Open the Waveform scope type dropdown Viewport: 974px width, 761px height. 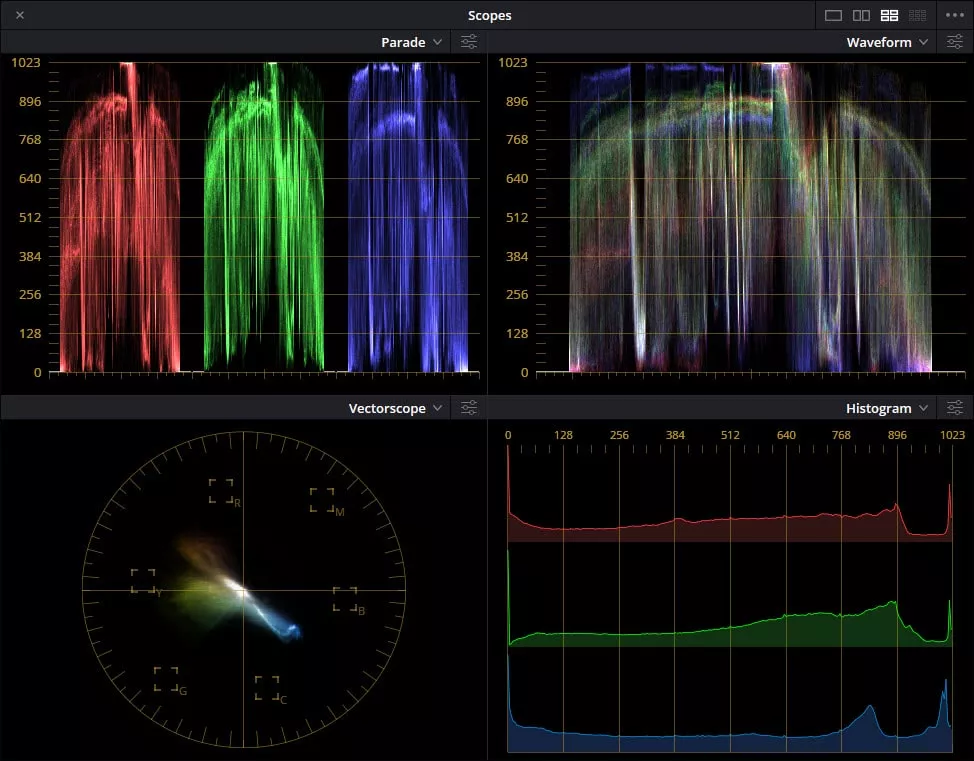pyautogui.click(x=924, y=41)
